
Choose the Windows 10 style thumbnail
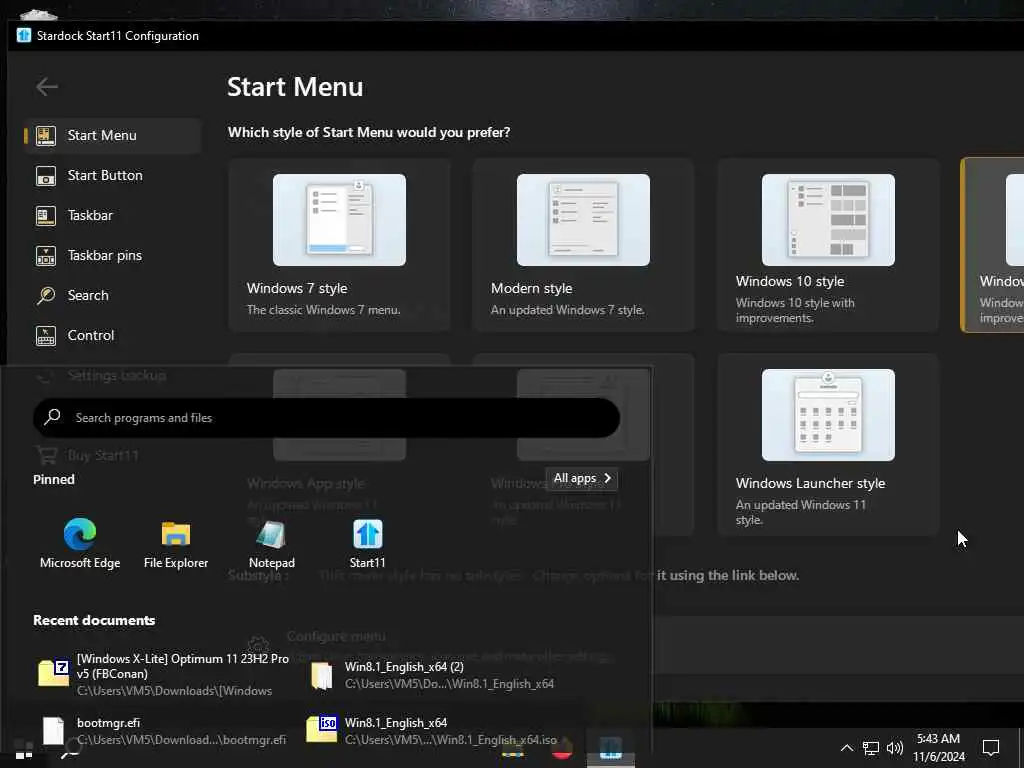[828, 219]
